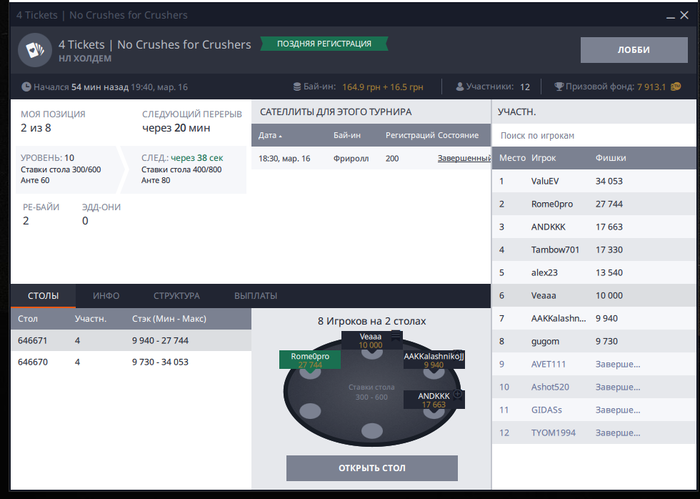
Task: Select eliminated player Ashot520
Action: point(594,387)
